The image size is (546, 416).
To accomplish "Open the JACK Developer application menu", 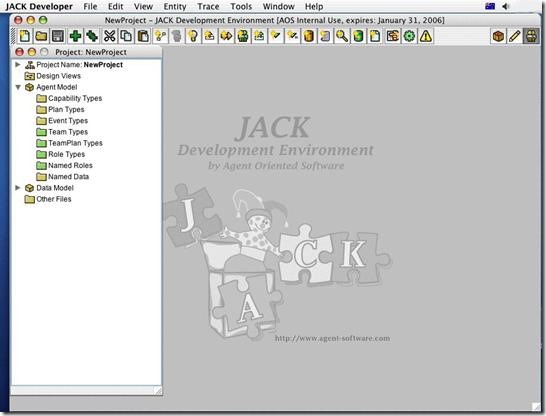I will (x=39, y=6).
